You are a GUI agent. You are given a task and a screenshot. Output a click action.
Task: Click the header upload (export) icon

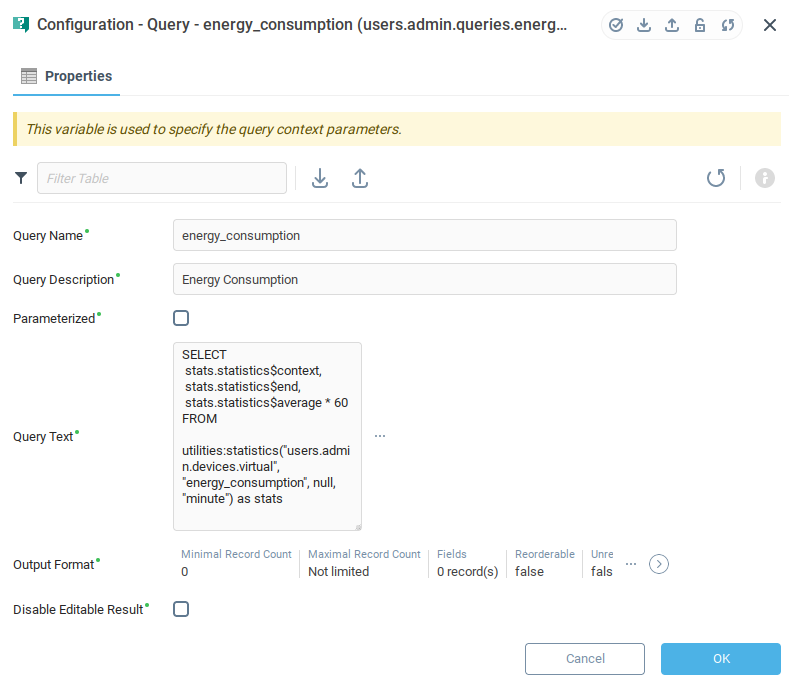(x=672, y=25)
